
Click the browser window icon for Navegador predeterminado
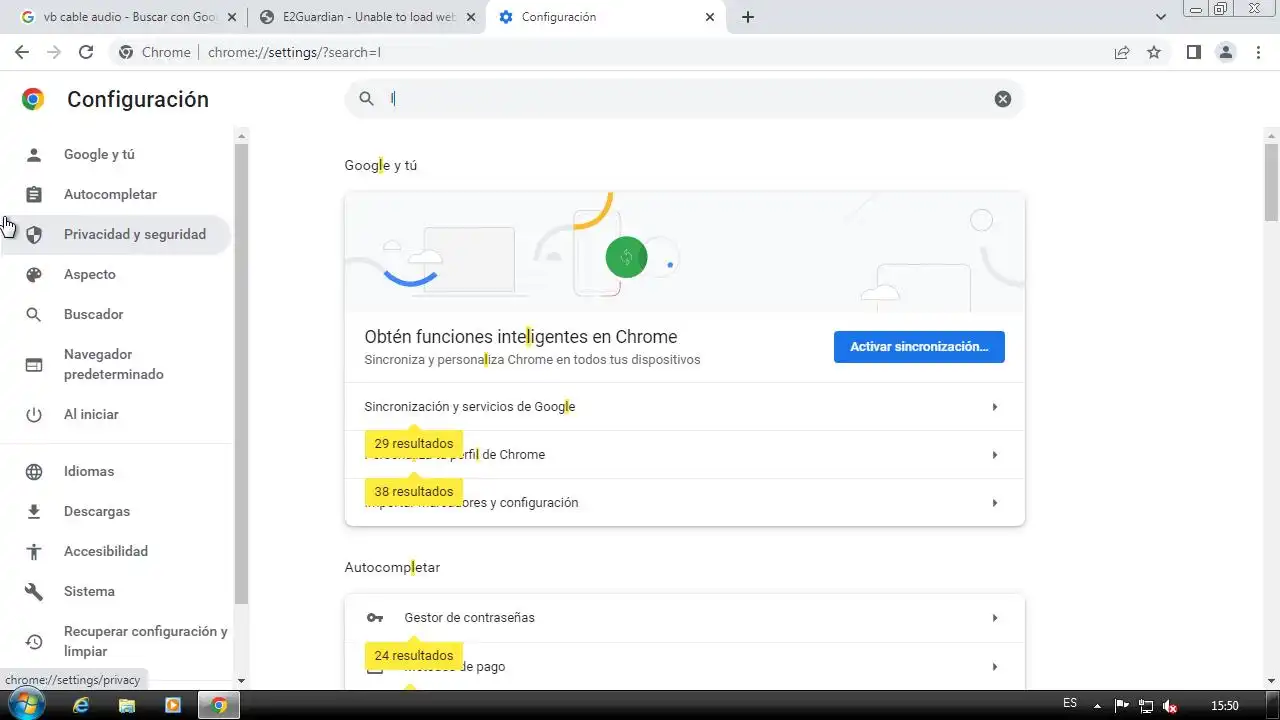(x=34, y=364)
